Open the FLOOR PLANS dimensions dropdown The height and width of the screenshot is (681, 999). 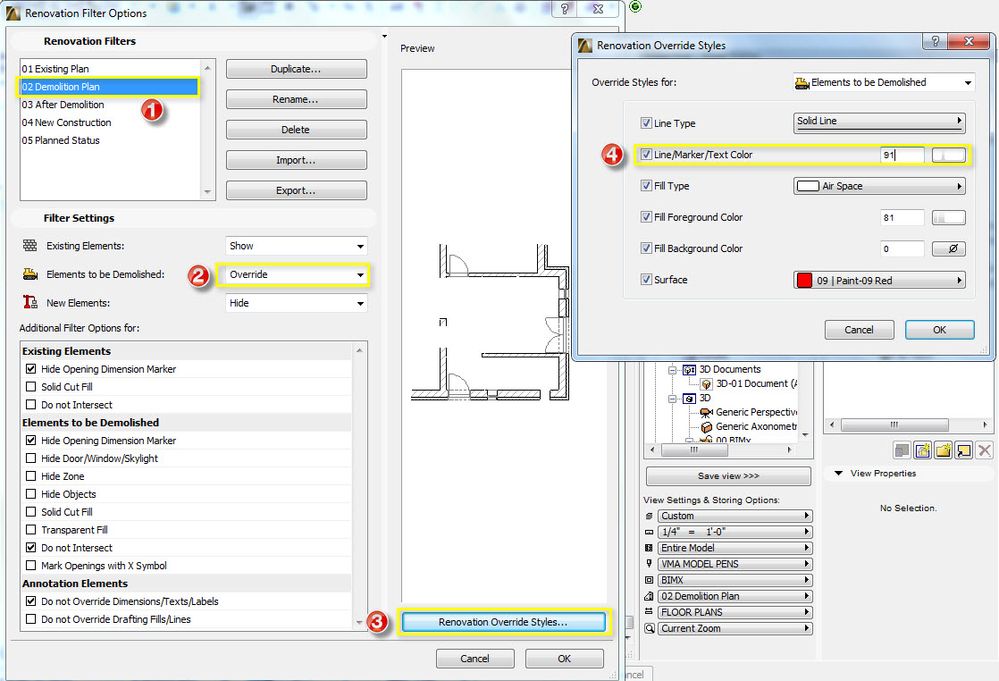[735, 612]
